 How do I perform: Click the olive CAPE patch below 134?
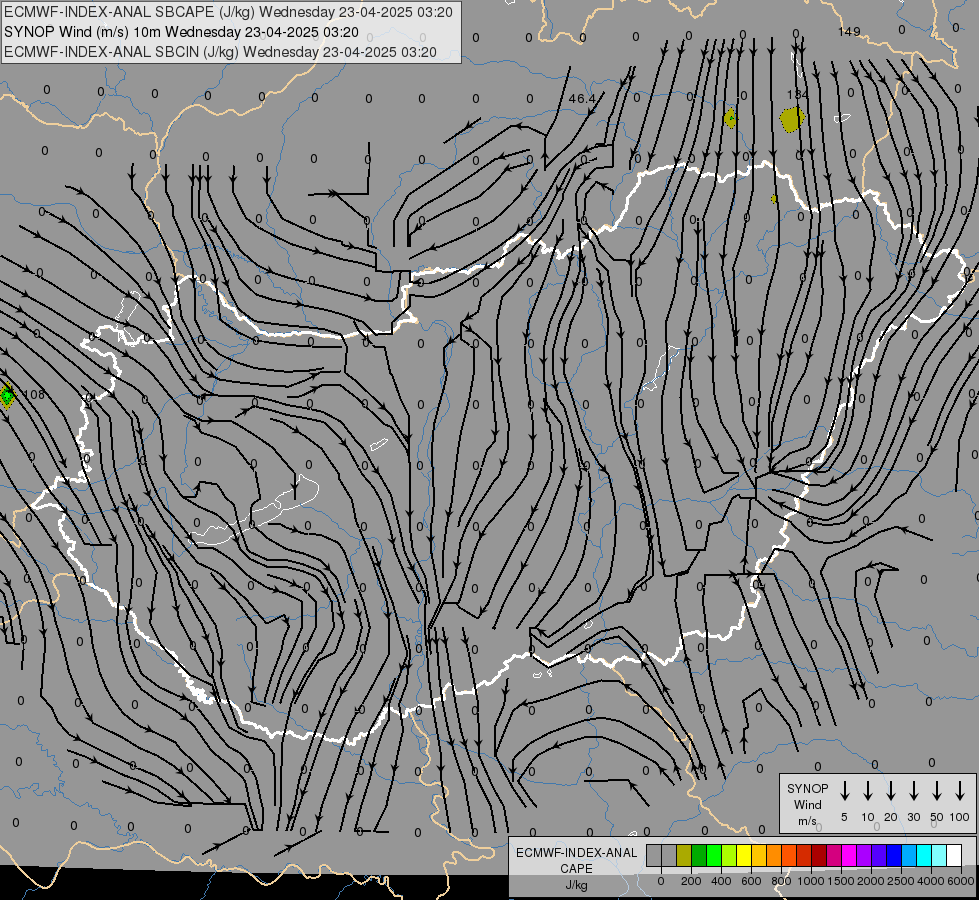[792, 119]
